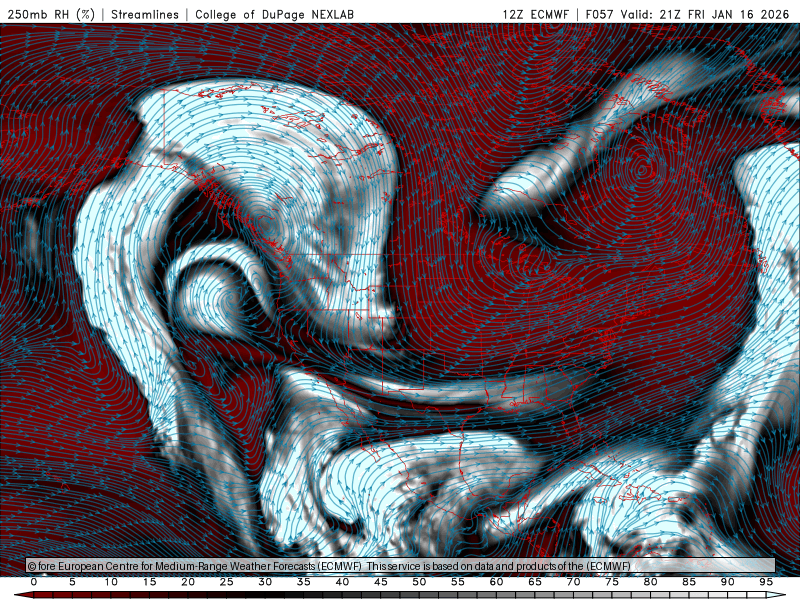800x600 pixels.
Task: Click colorbar label "65"
Action: point(535,582)
